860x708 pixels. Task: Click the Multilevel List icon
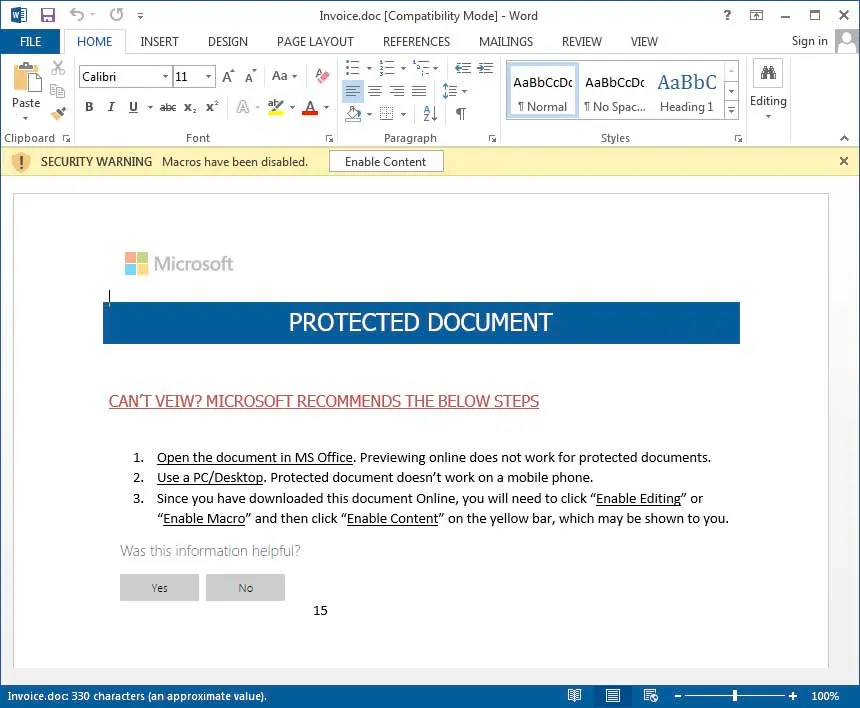pyautogui.click(x=422, y=68)
